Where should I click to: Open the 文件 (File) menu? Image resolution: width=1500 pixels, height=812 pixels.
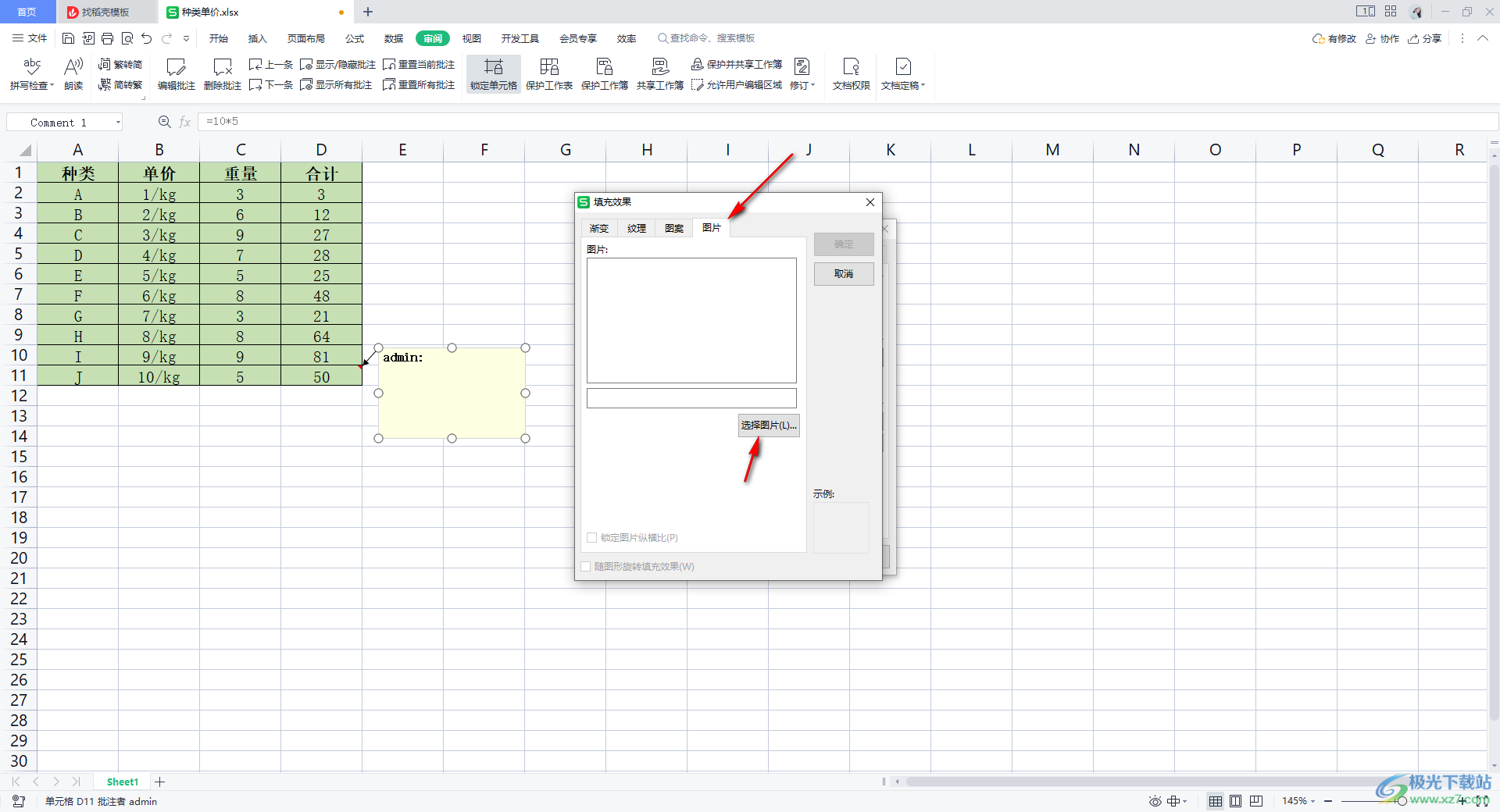30,38
